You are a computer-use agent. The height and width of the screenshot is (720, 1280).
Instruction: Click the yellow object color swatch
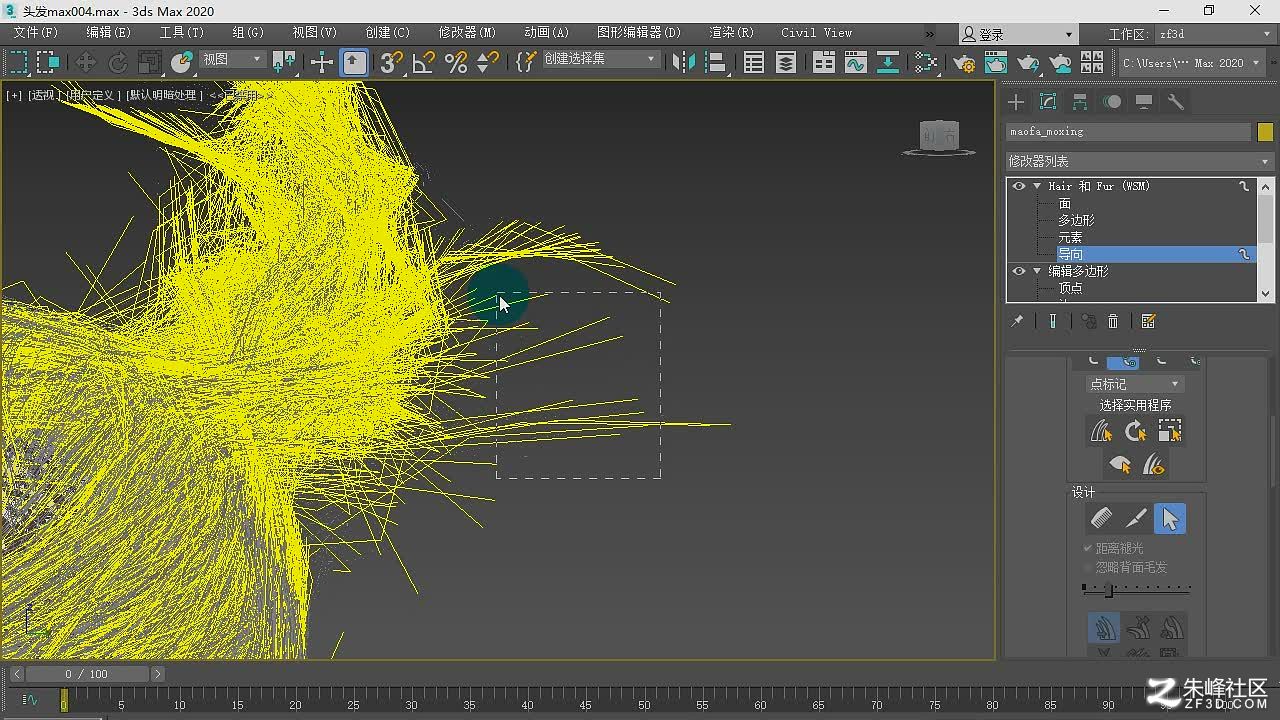click(1265, 132)
